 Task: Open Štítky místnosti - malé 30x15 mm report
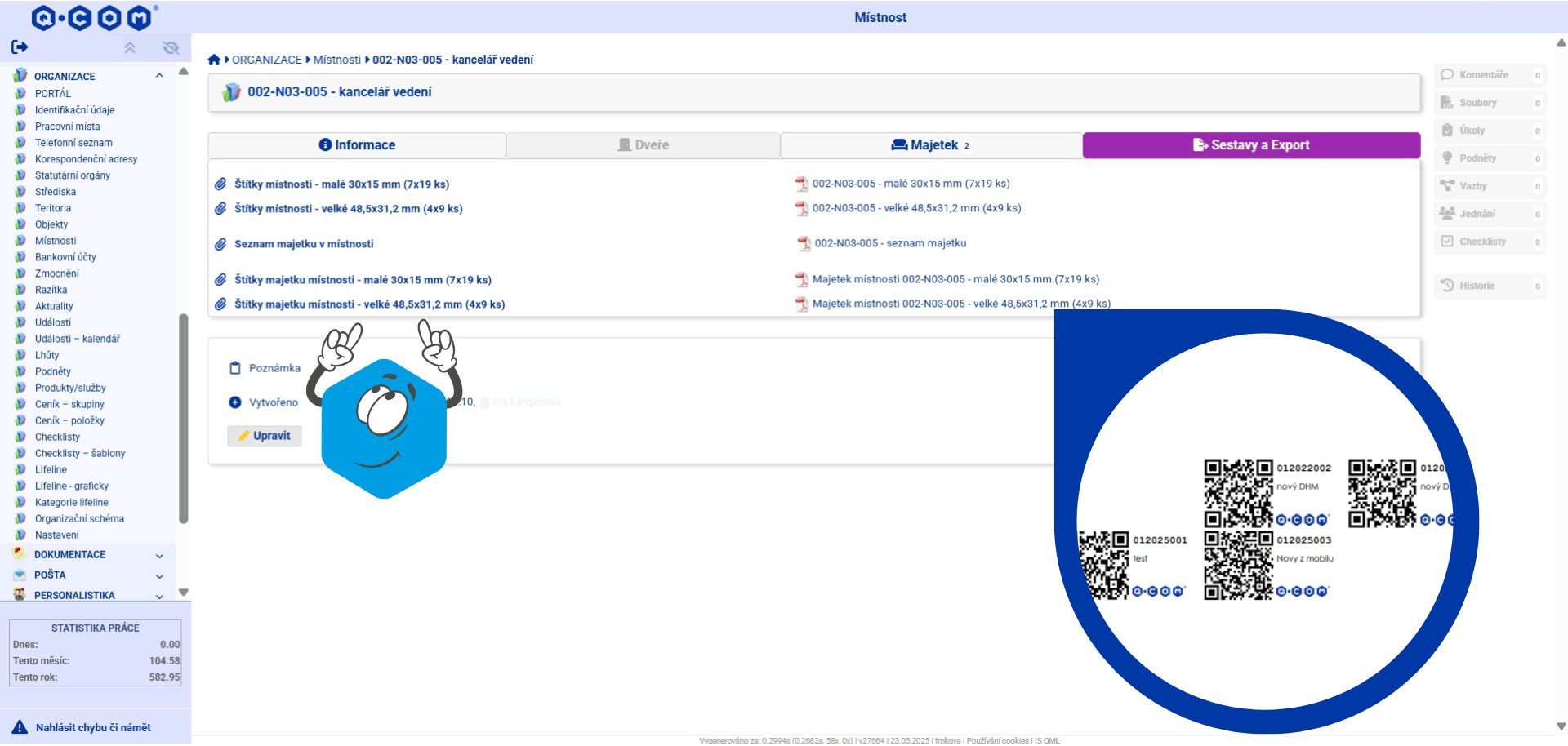[341, 184]
